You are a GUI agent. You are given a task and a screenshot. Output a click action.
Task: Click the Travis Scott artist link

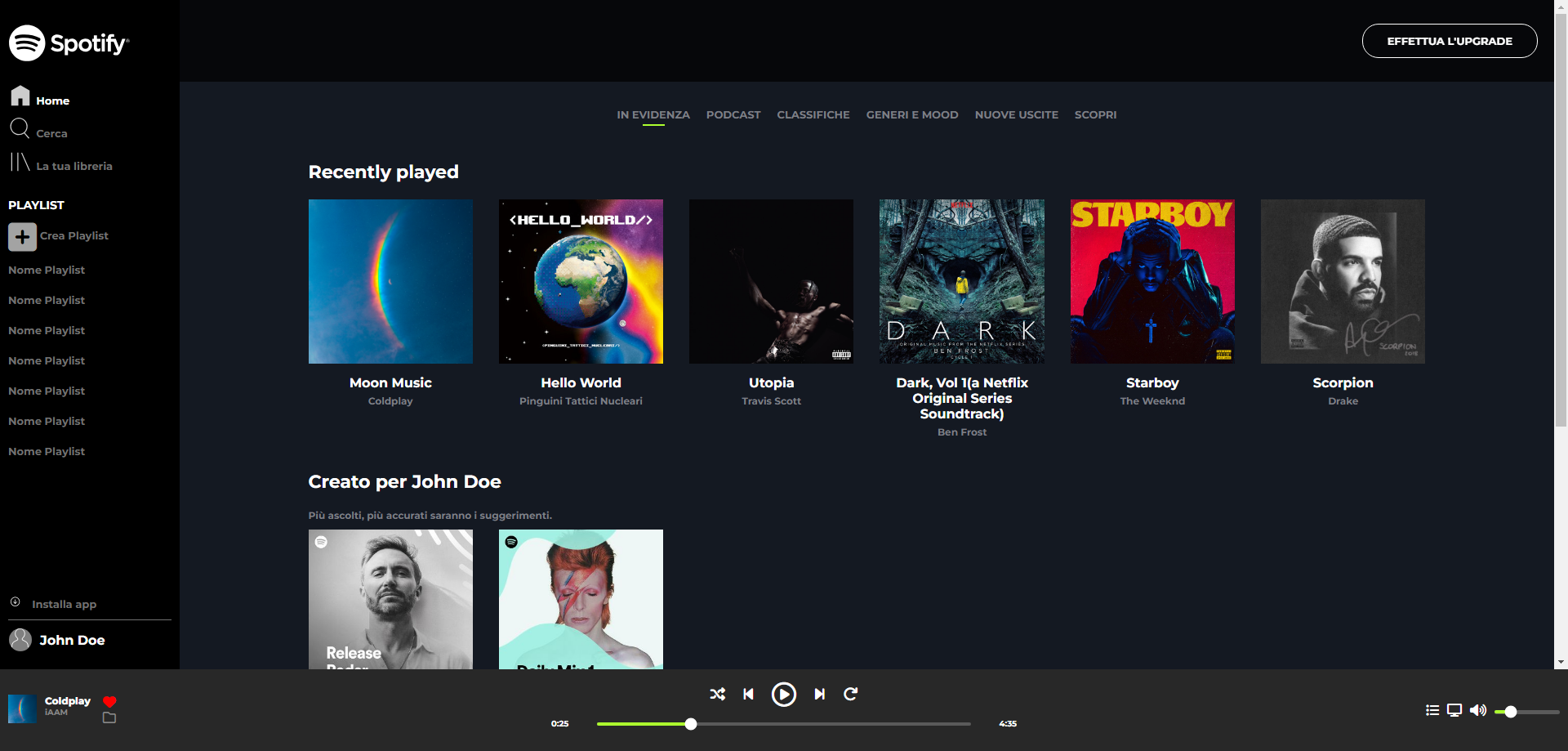coord(771,401)
